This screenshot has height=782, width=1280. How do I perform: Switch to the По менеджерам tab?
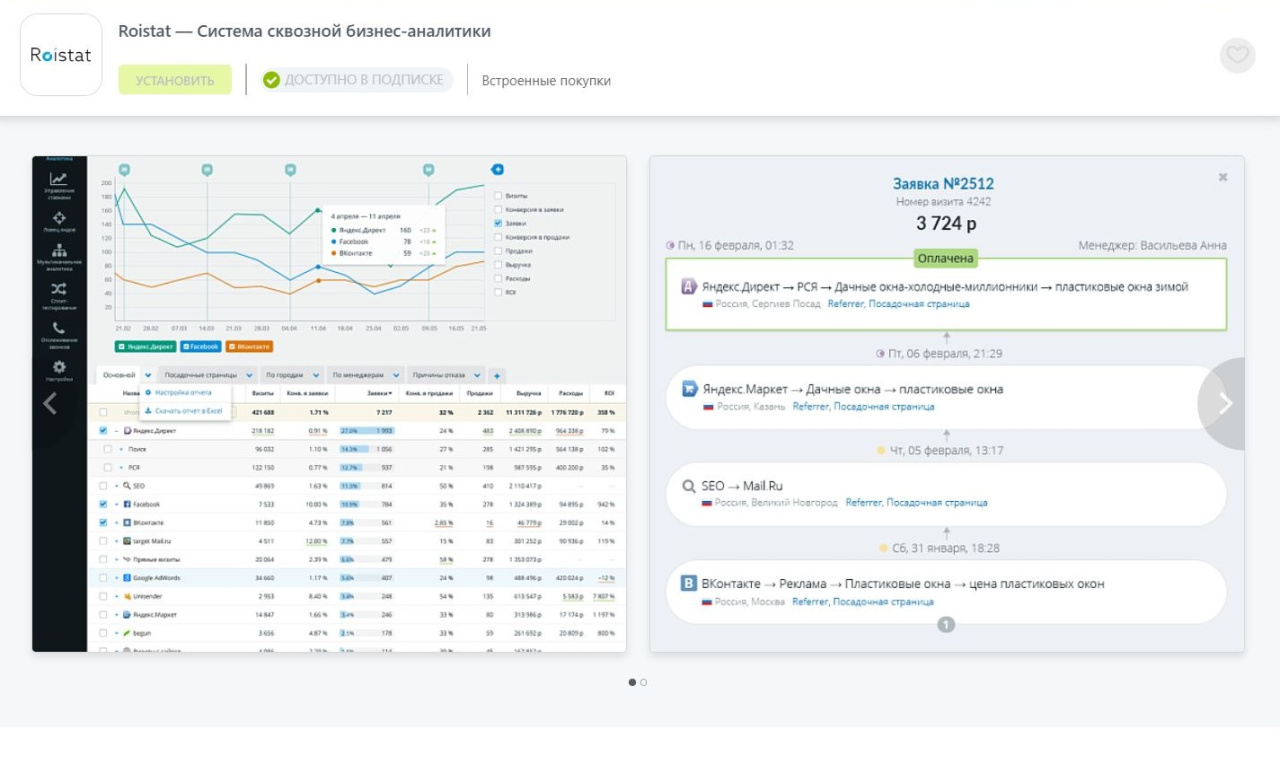[356, 375]
